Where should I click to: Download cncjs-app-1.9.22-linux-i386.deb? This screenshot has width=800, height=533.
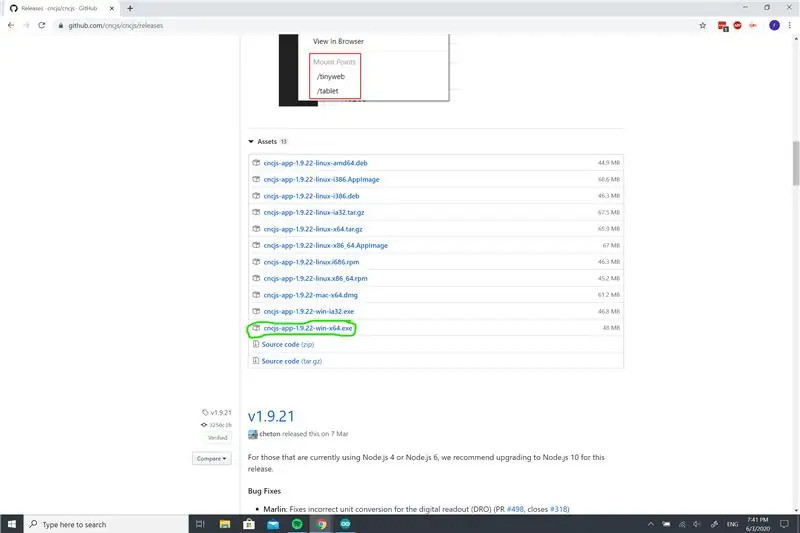coord(311,196)
